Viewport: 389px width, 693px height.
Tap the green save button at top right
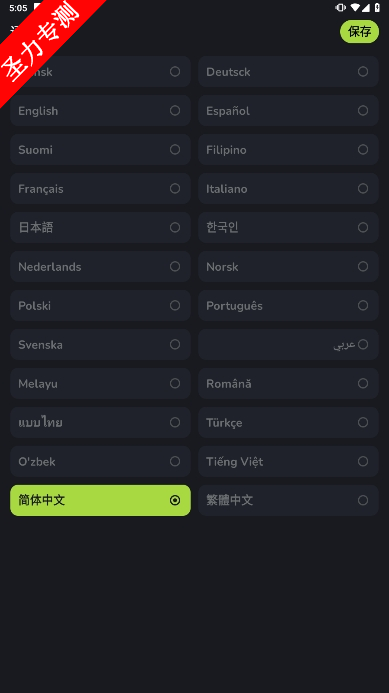(359, 31)
